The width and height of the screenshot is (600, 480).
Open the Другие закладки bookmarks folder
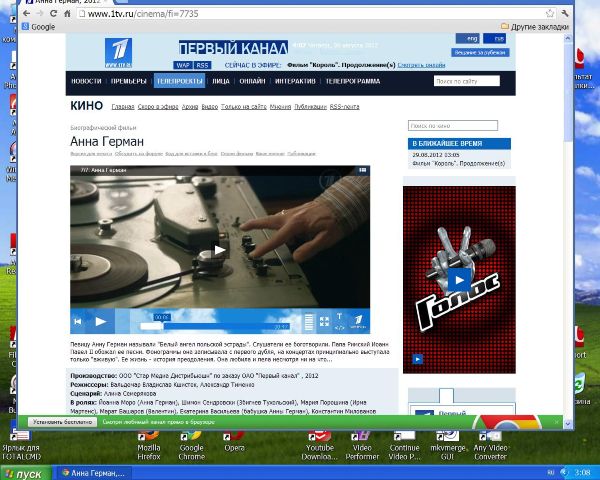[535, 27]
